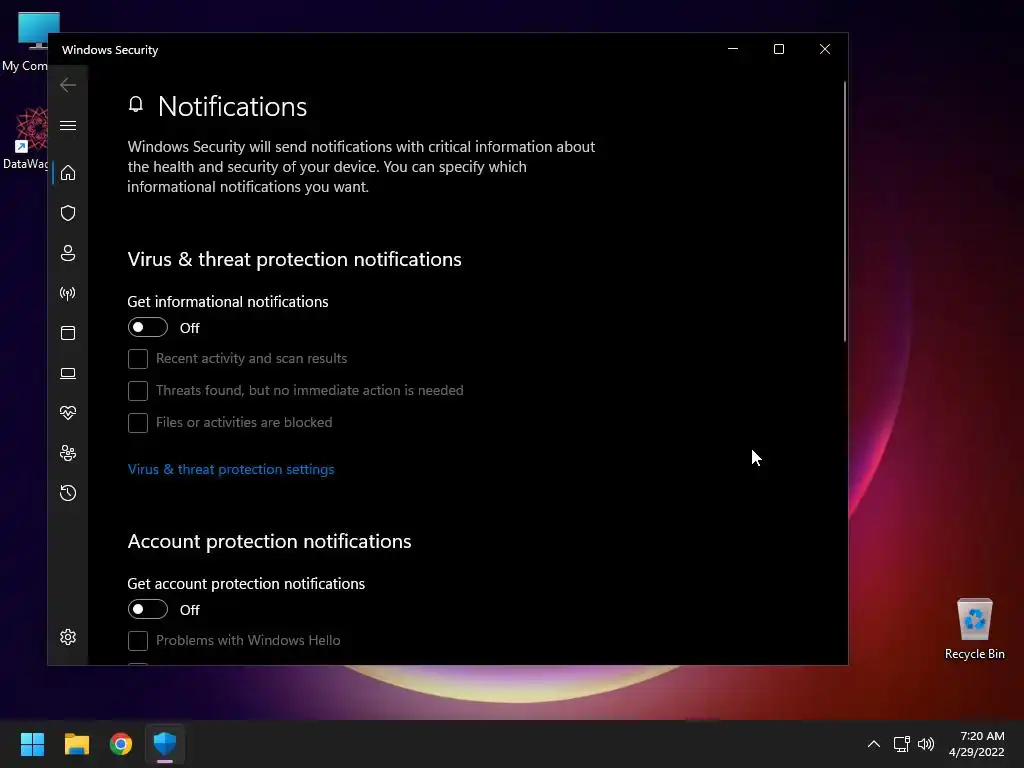Viewport: 1024px width, 768px height.
Task: Launch Google Chrome from taskbar
Action: pos(121,744)
